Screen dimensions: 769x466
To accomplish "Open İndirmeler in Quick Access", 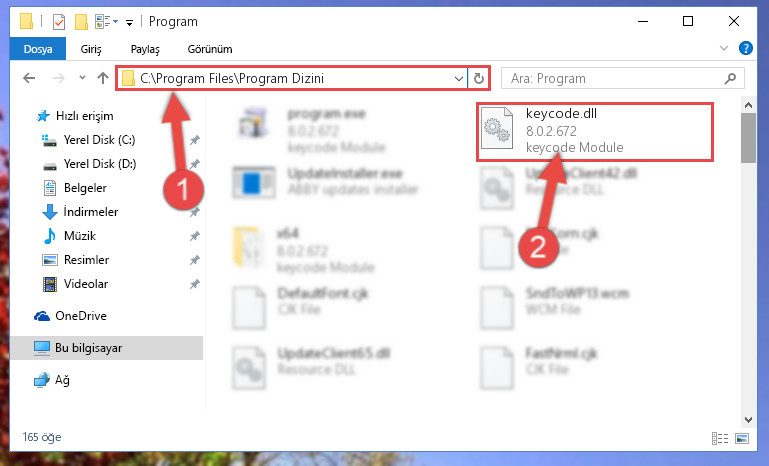I will 91,212.
